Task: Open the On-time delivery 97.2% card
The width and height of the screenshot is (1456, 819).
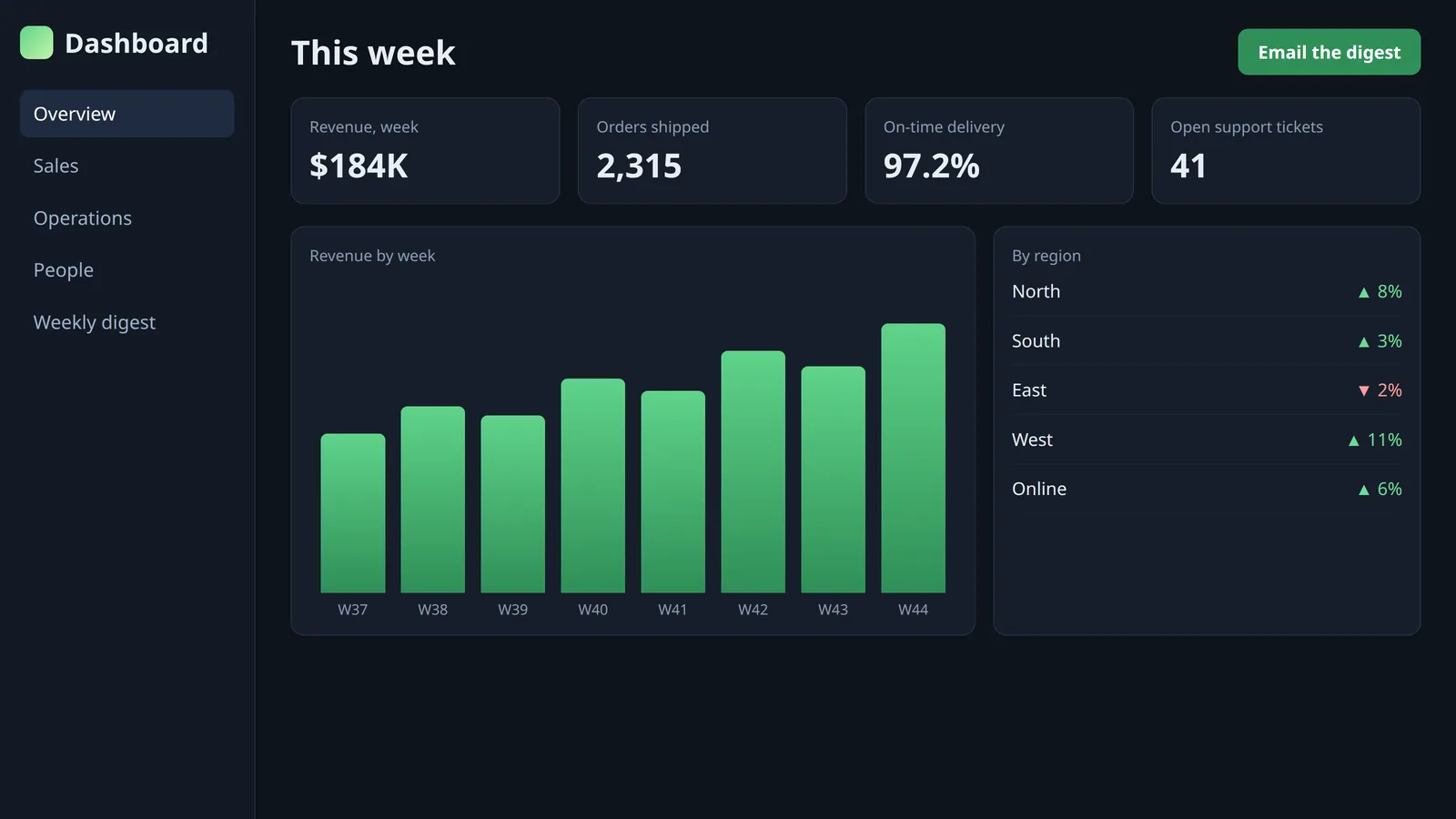Action: (999, 151)
